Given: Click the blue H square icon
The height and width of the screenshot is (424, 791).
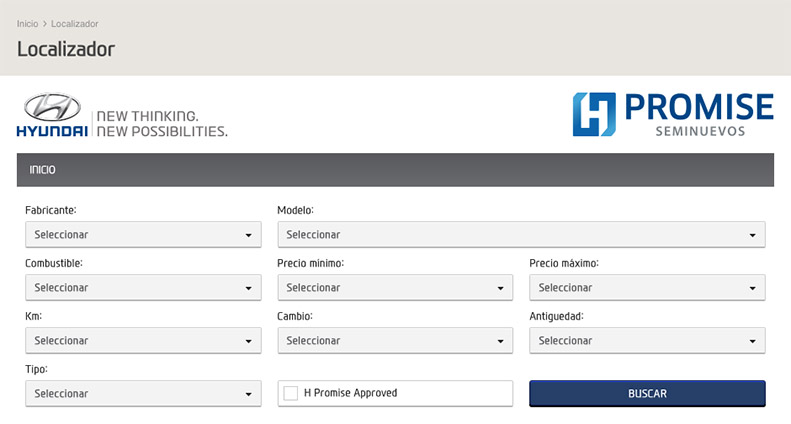Looking at the screenshot, I should pyautogui.click(x=594, y=115).
